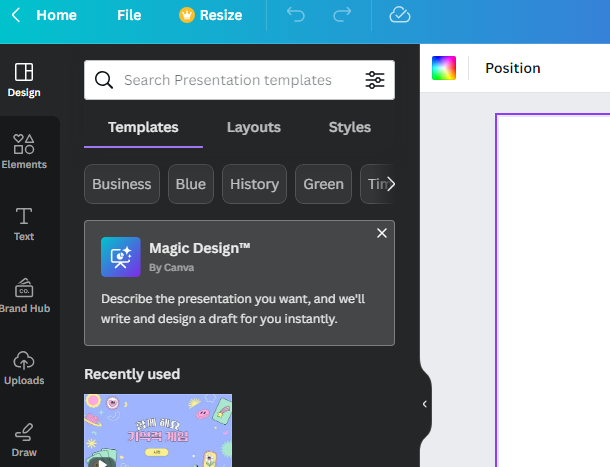Image resolution: width=610 pixels, height=467 pixels.
Task: Open template search filter options
Action: click(x=375, y=80)
